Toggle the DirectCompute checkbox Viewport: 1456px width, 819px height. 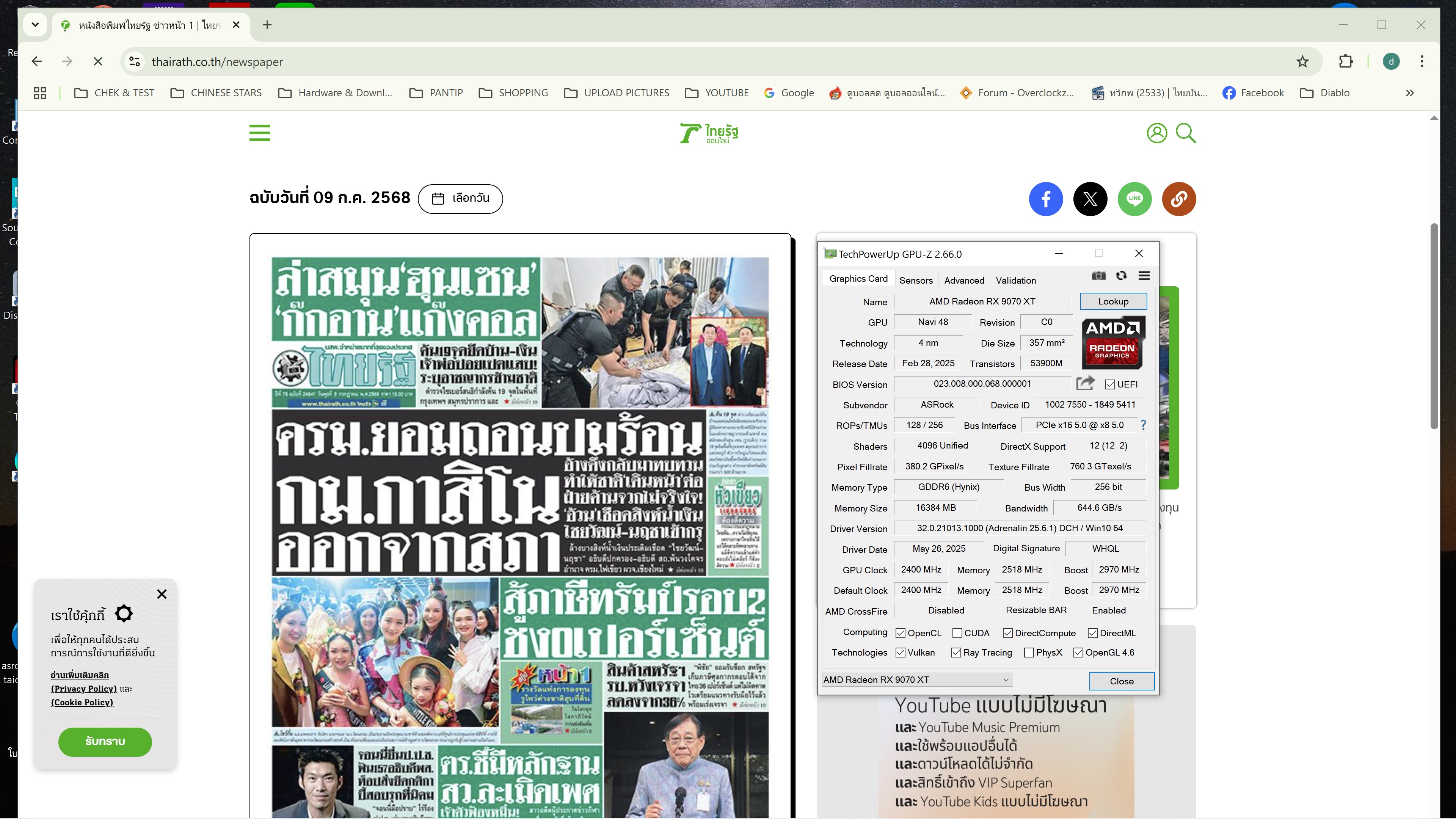(1008, 633)
